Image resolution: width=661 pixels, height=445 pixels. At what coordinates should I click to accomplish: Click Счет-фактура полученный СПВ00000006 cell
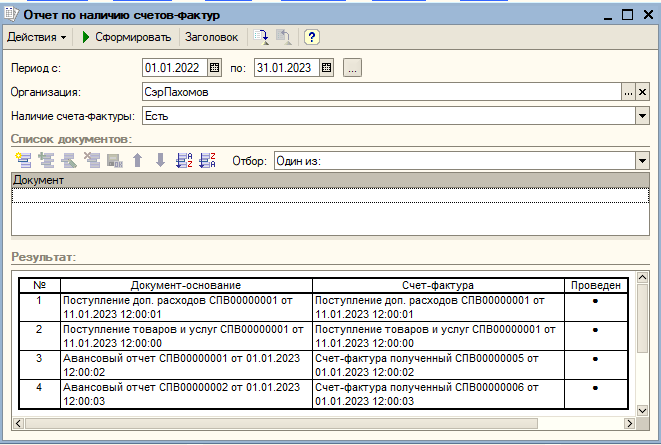(x=438, y=394)
